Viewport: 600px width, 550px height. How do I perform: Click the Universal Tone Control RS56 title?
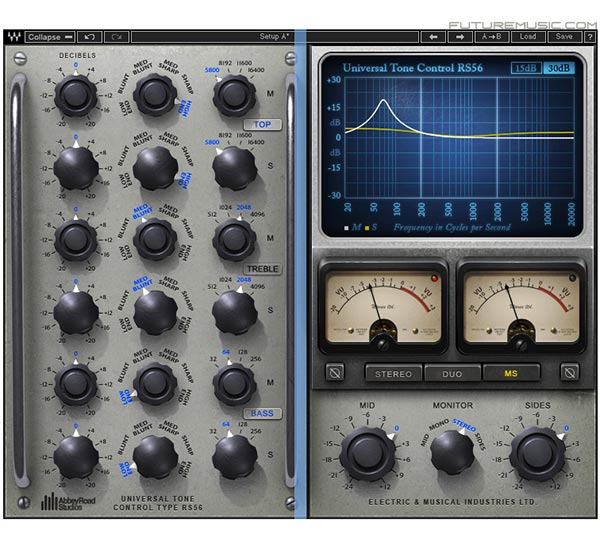(413, 68)
